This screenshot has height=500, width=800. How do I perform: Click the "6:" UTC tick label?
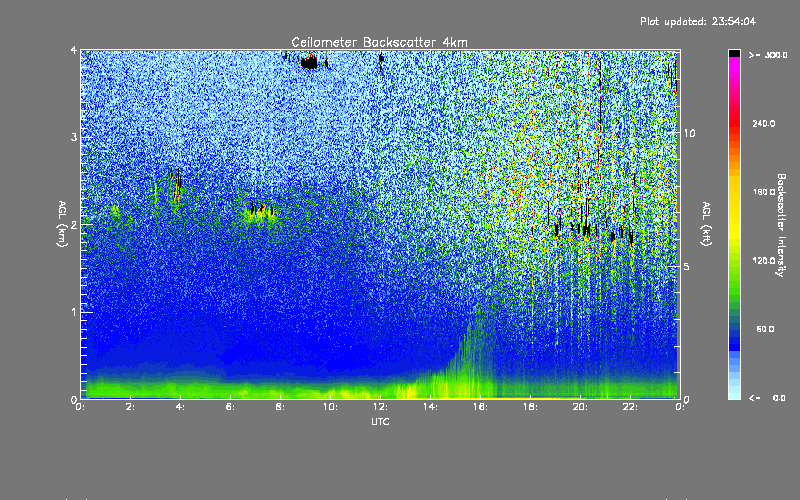point(231,407)
